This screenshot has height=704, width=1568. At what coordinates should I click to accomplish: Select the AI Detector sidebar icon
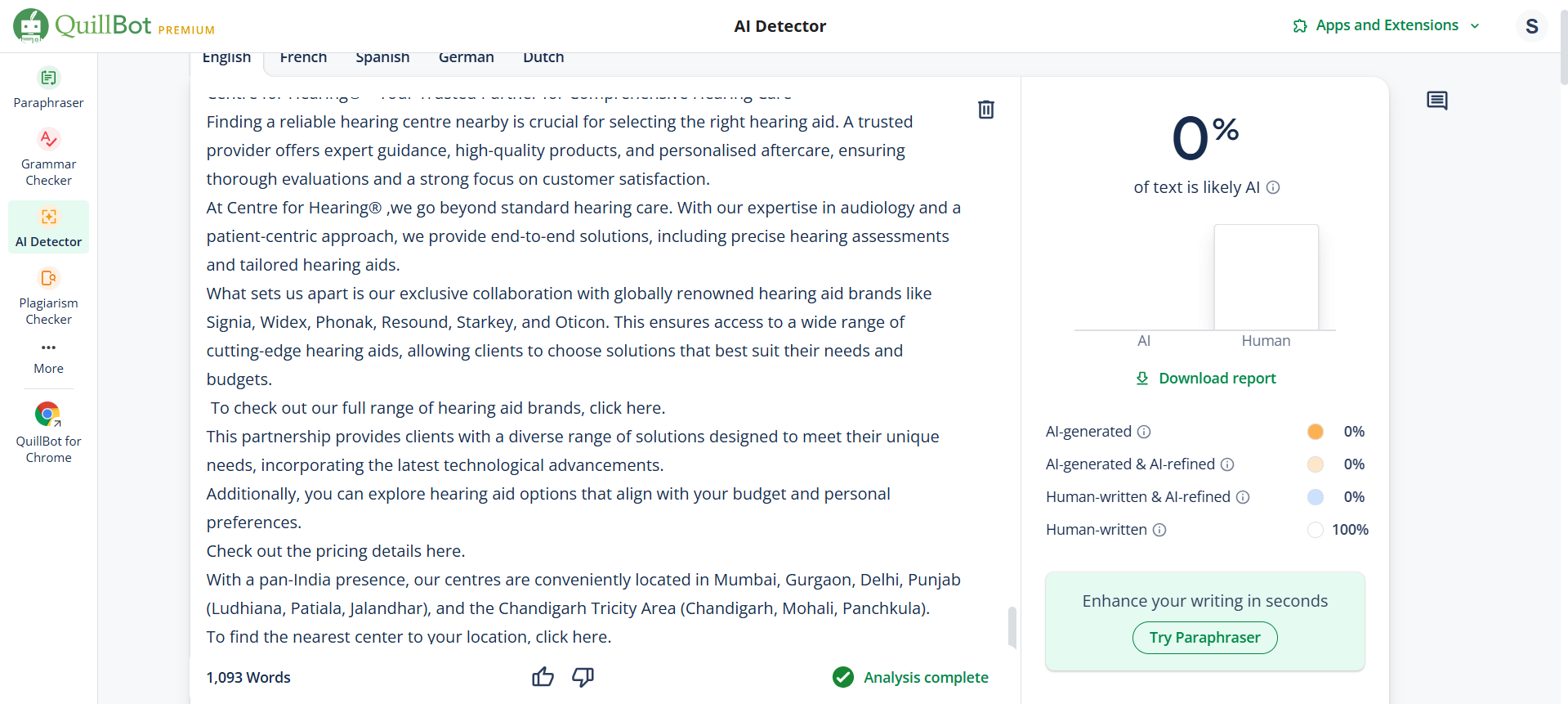[x=49, y=217]
